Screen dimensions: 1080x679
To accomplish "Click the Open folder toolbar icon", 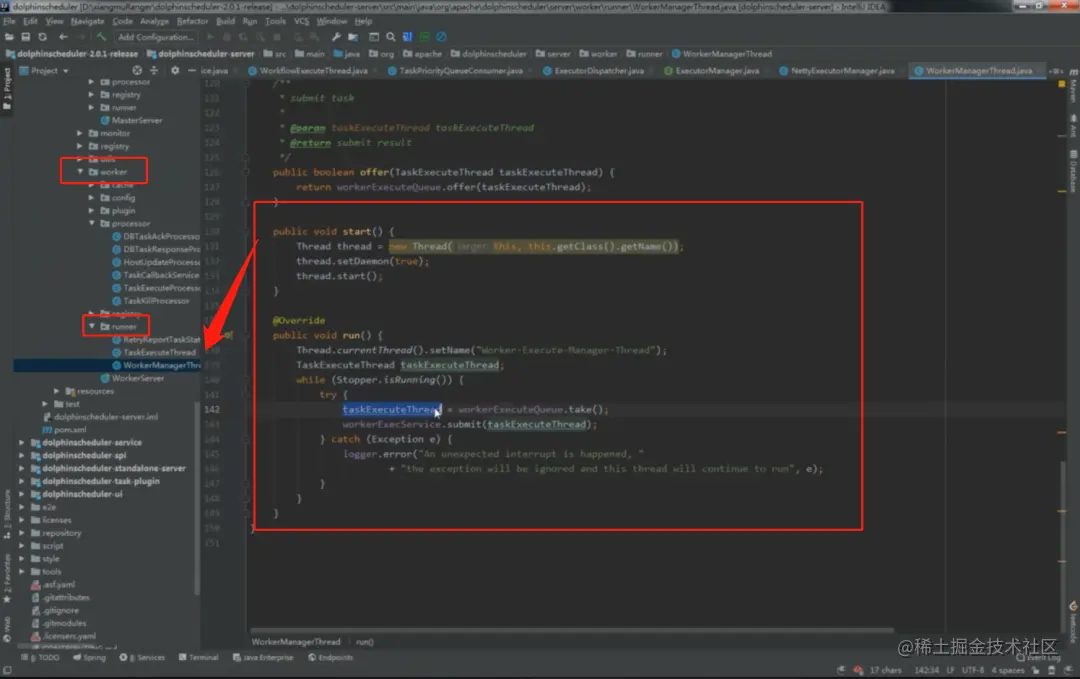I will click(10, 37).
